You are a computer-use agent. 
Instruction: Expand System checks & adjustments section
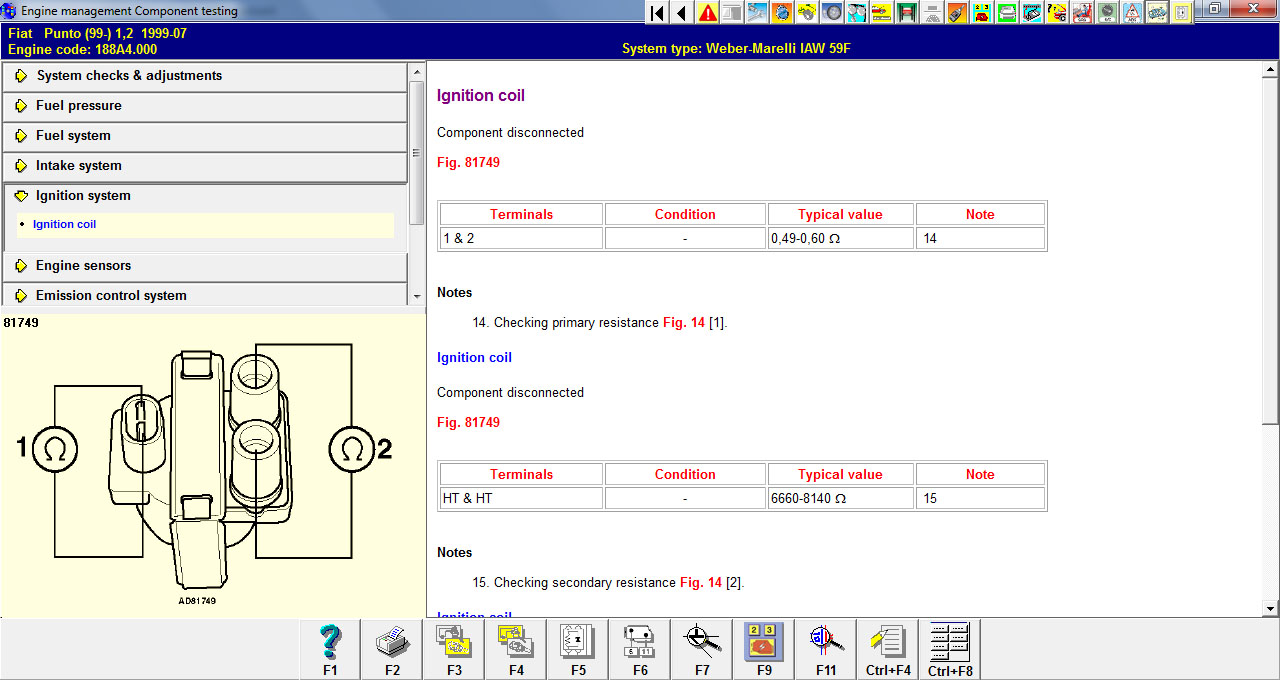pos(129,76)
